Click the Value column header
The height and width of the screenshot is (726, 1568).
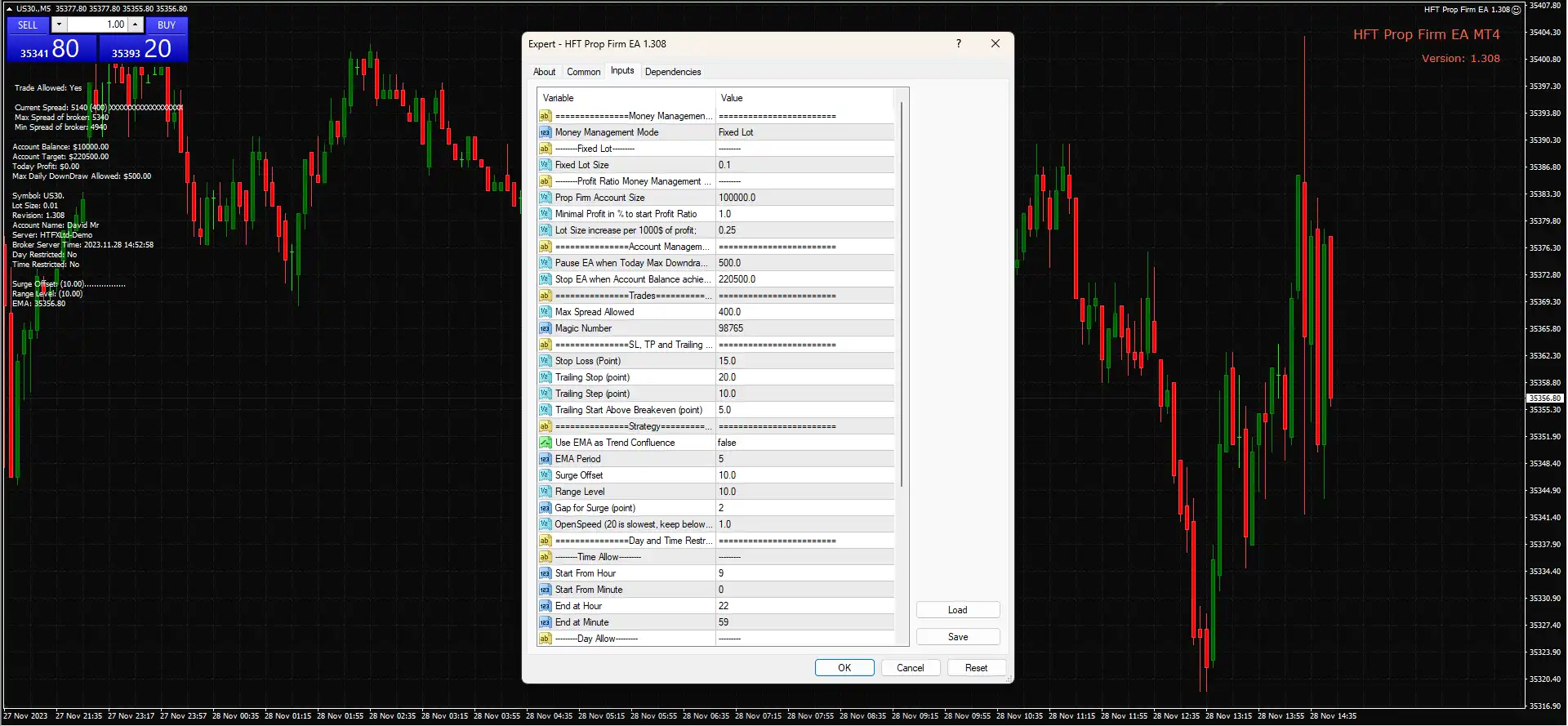805,98
